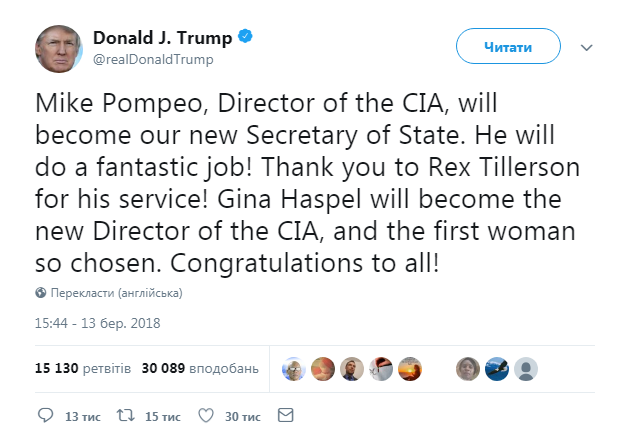Viewport: 627px width, 447px height.
Task: Retweet this tweet via the retweet icon
Action: (x=127, y=415)
